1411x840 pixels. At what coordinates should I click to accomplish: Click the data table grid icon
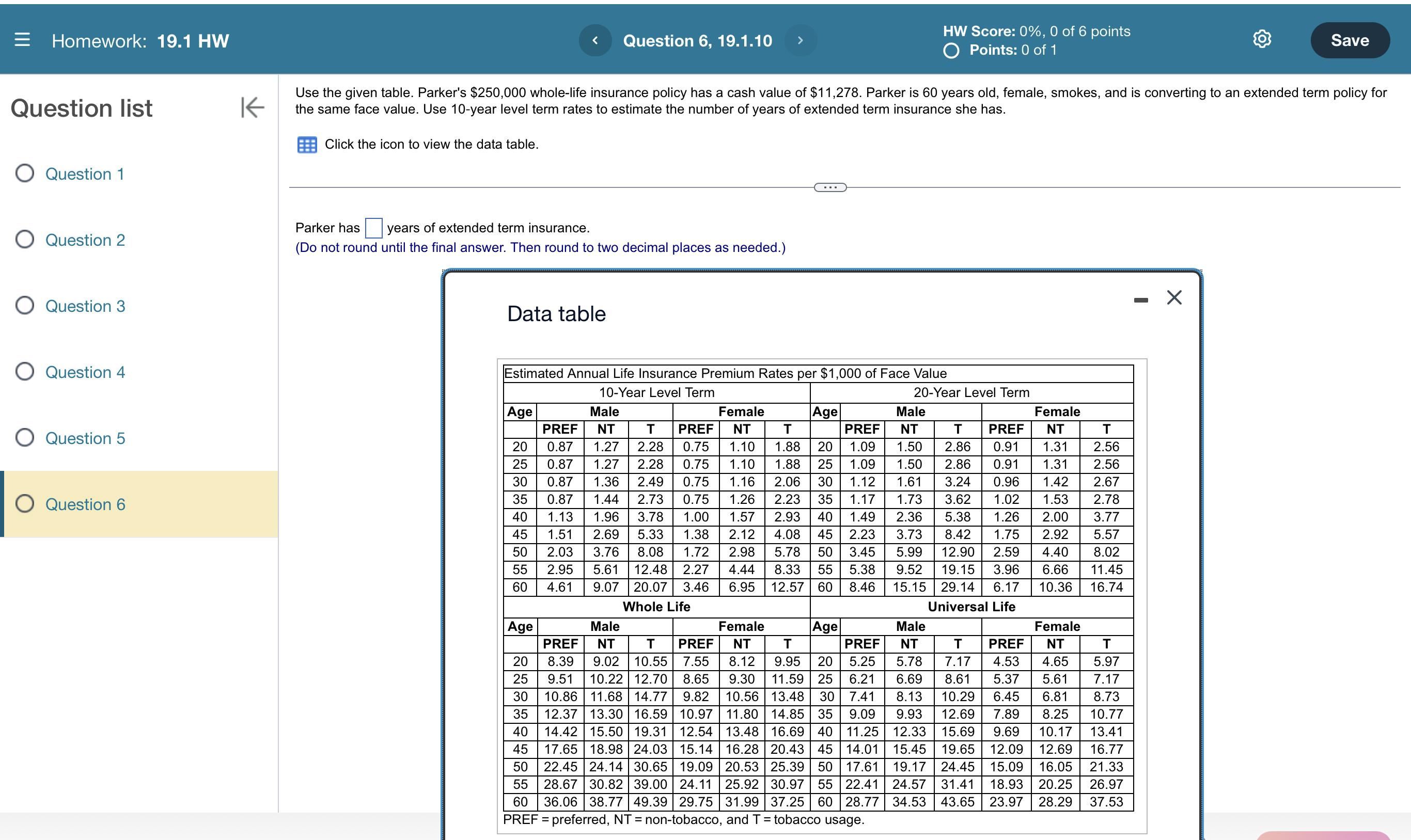pyautogui.click(x=307, y=145)
